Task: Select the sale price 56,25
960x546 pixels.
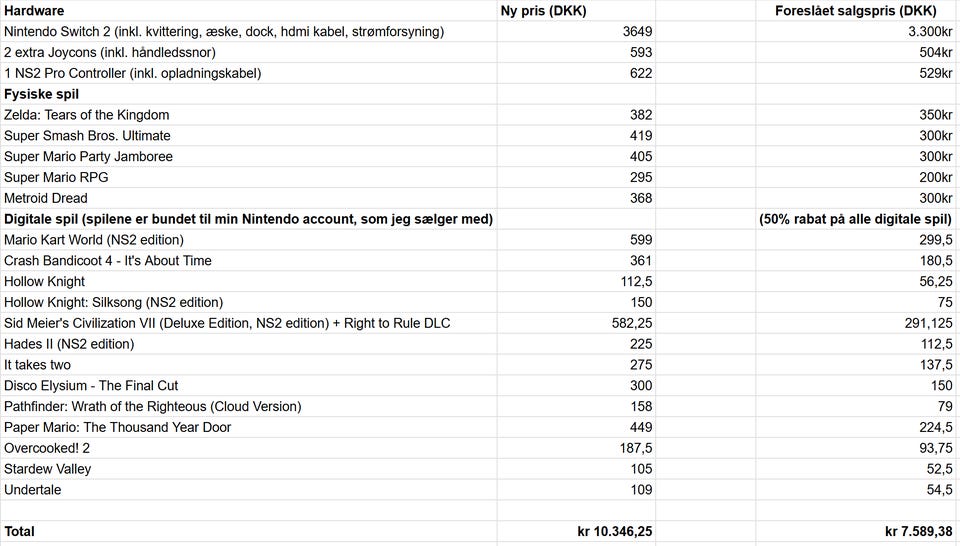Action: tap(857, 281)
